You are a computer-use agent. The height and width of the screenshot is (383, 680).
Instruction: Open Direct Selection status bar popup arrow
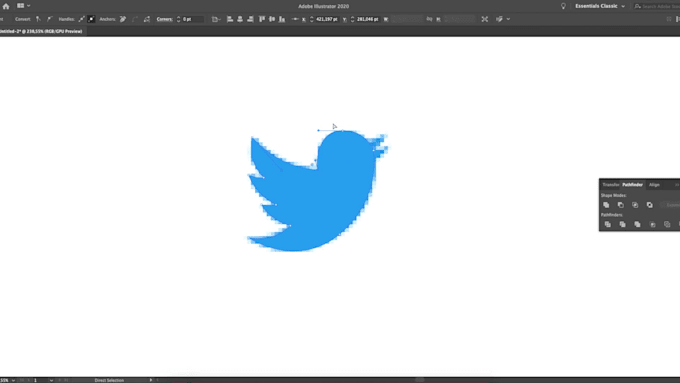pos(150,380)
